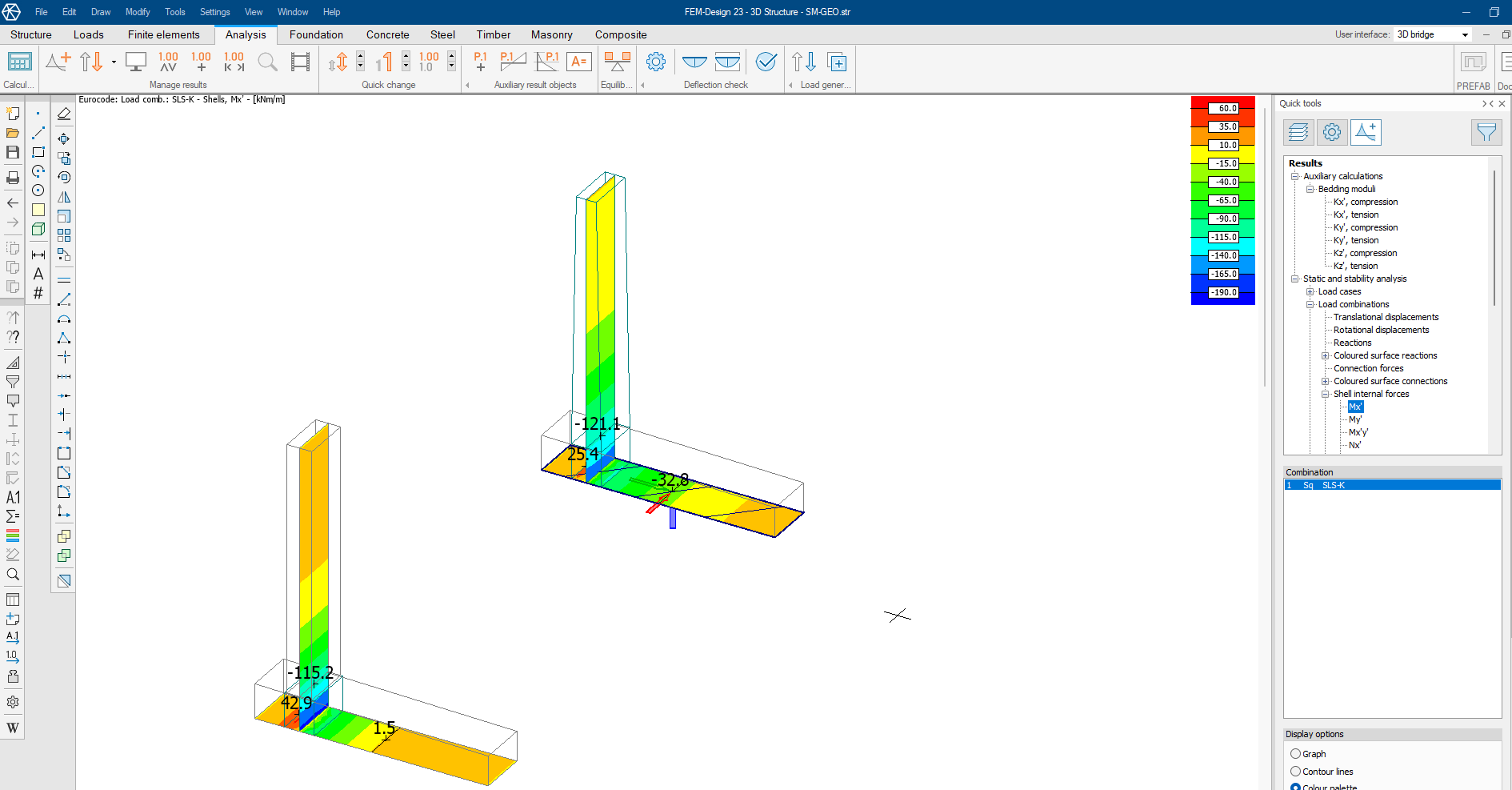Expand Coloured surface reactions node

pos(1325,355)
